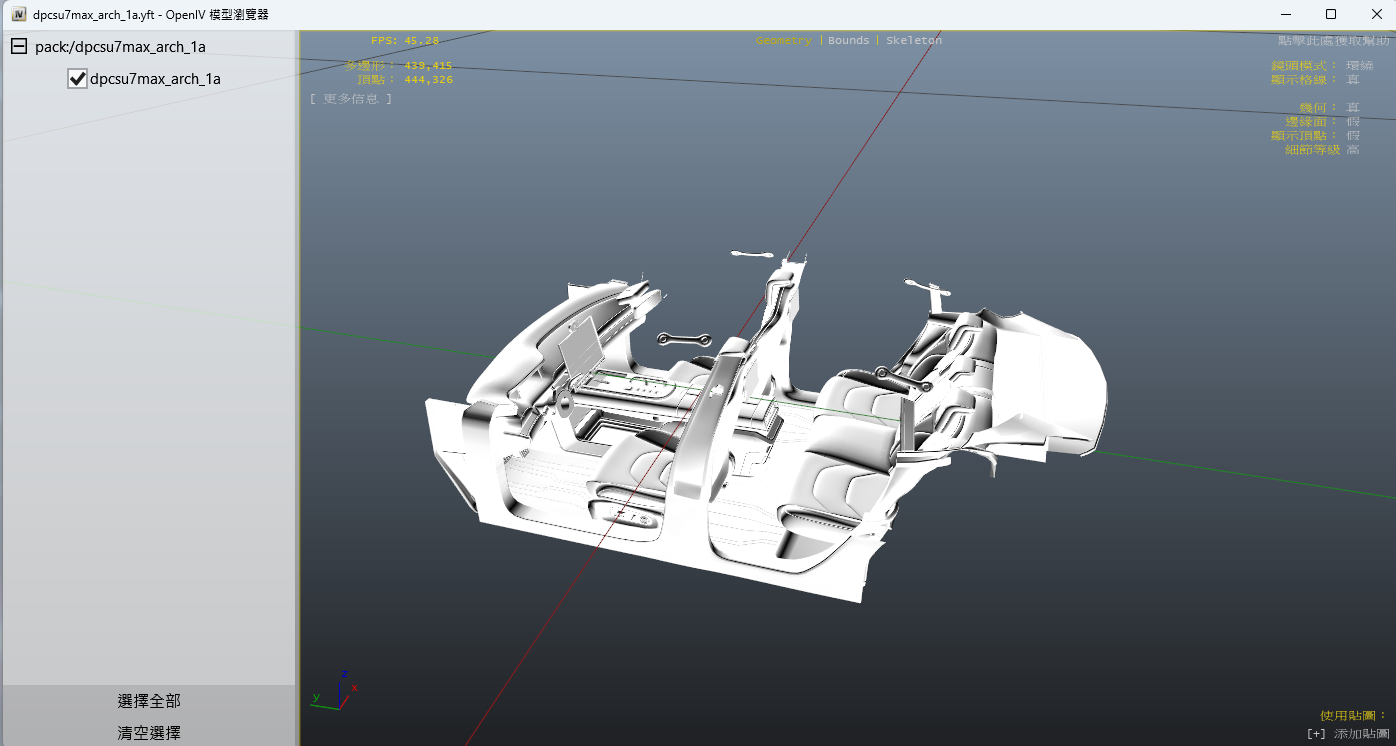Collapse the pack:/dpcsu7max_arch_1a tree node
This screenshot has height=746, width=1396.
coord(18,47)
